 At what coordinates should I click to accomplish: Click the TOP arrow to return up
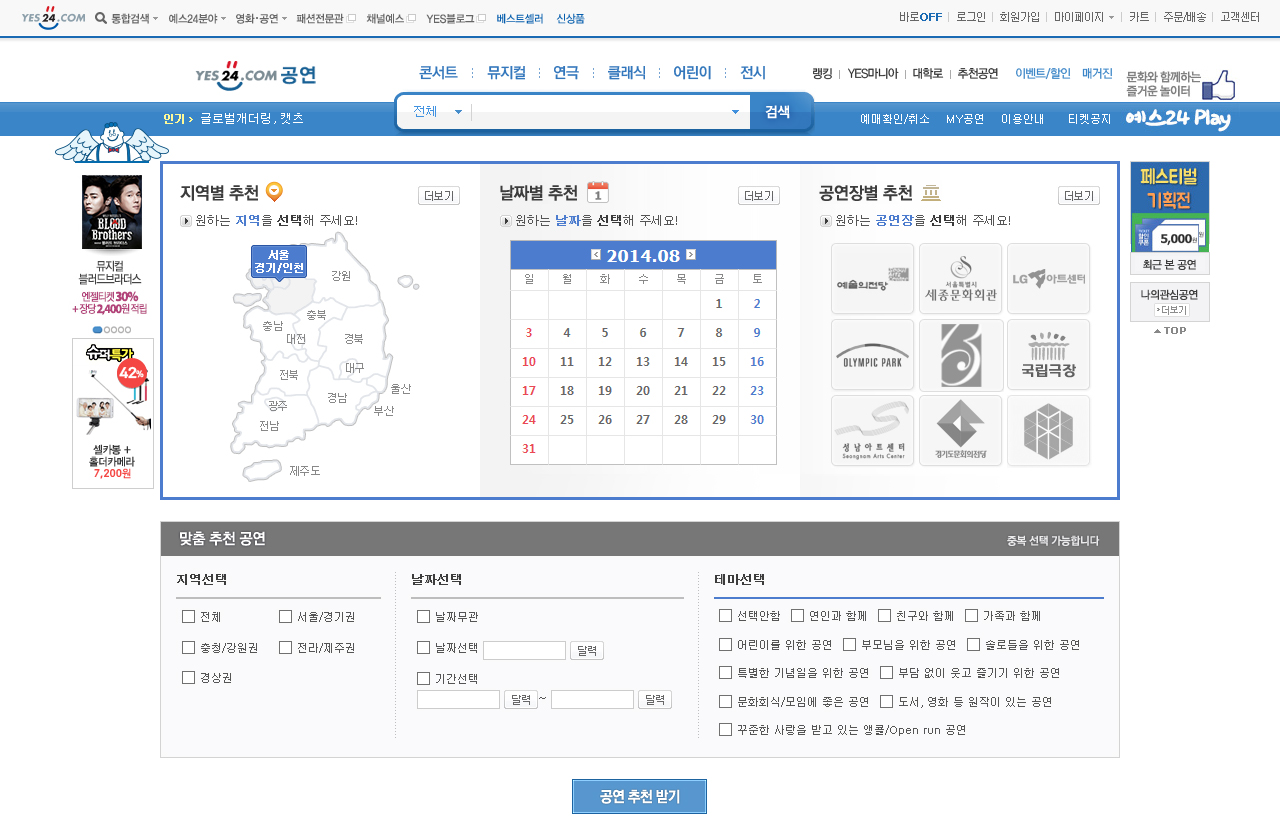coord(1170,331)
